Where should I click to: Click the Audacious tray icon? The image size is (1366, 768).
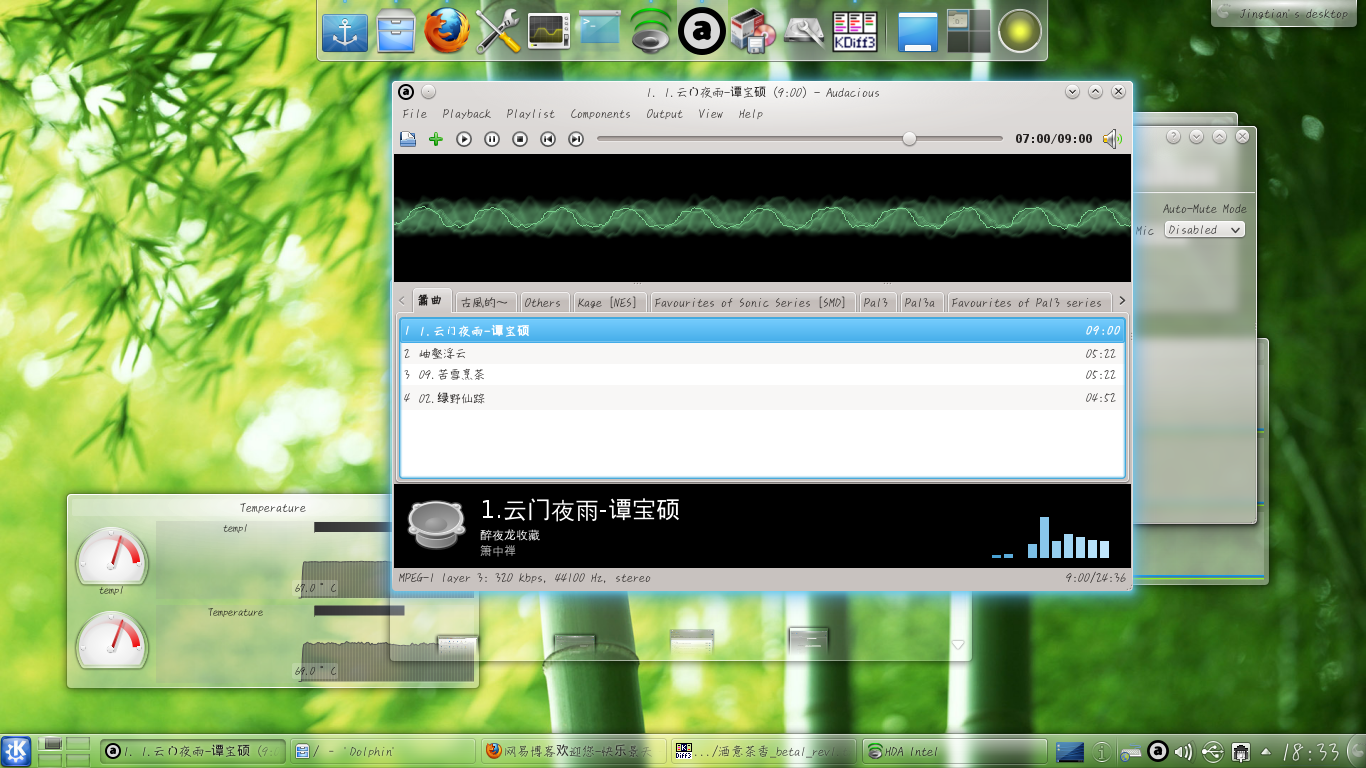coord(1158,751)
